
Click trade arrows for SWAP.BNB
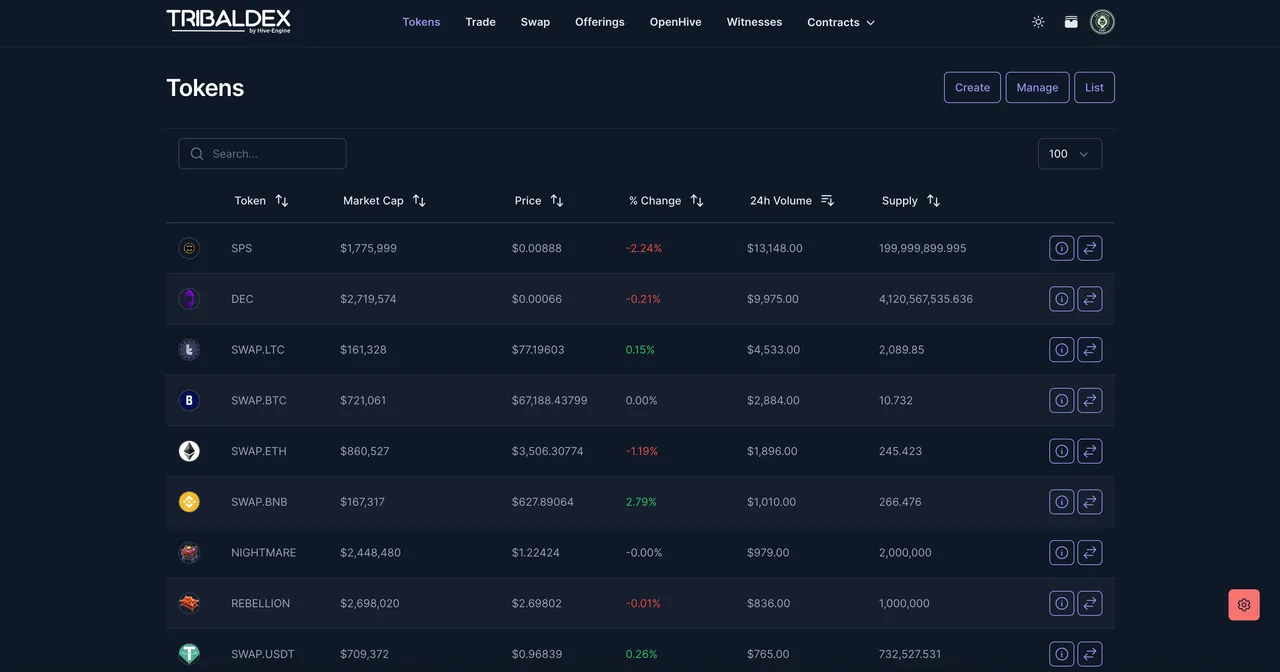coord(1090,502)
